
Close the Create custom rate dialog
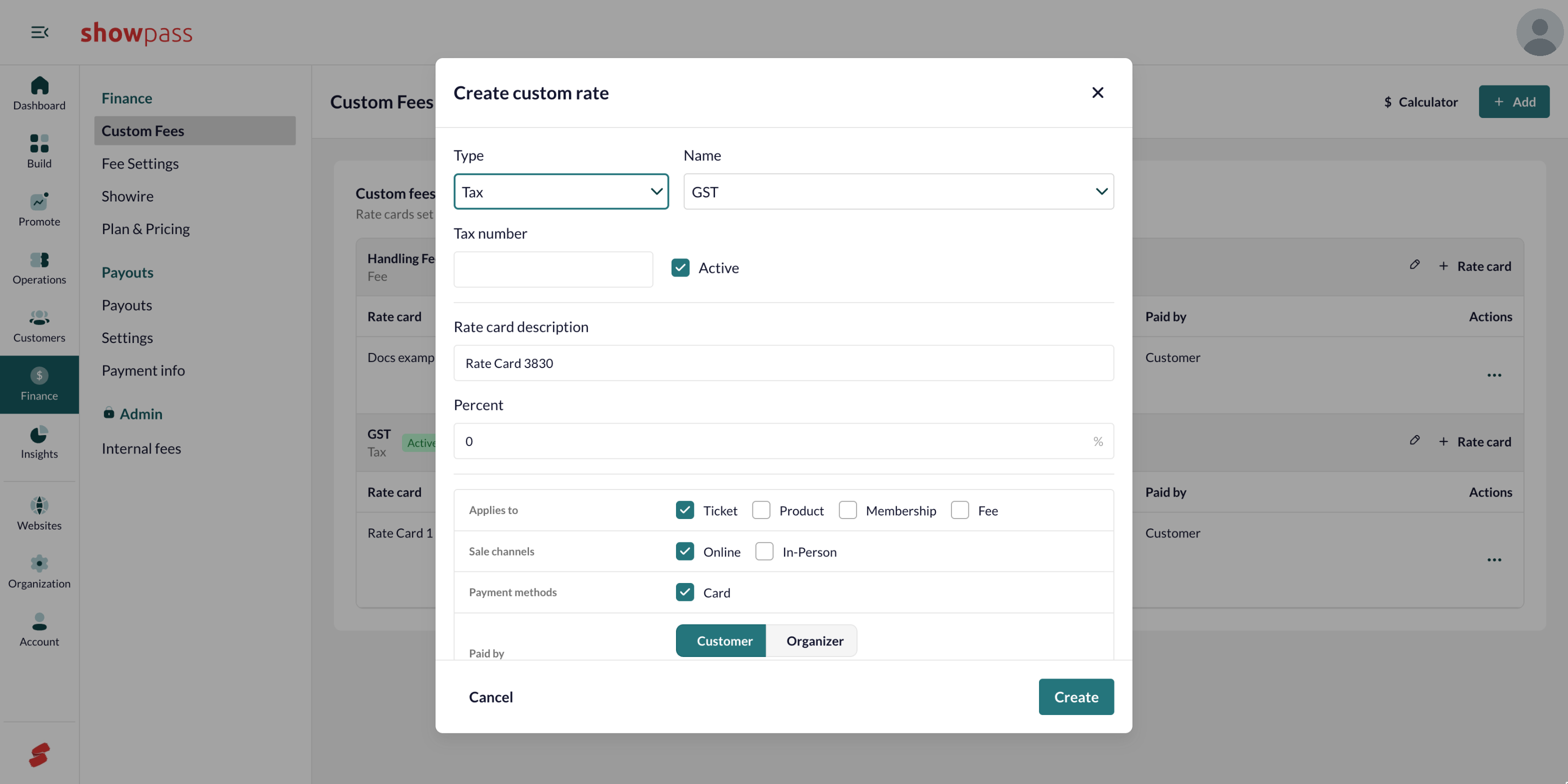click(x=1097, y=92)
